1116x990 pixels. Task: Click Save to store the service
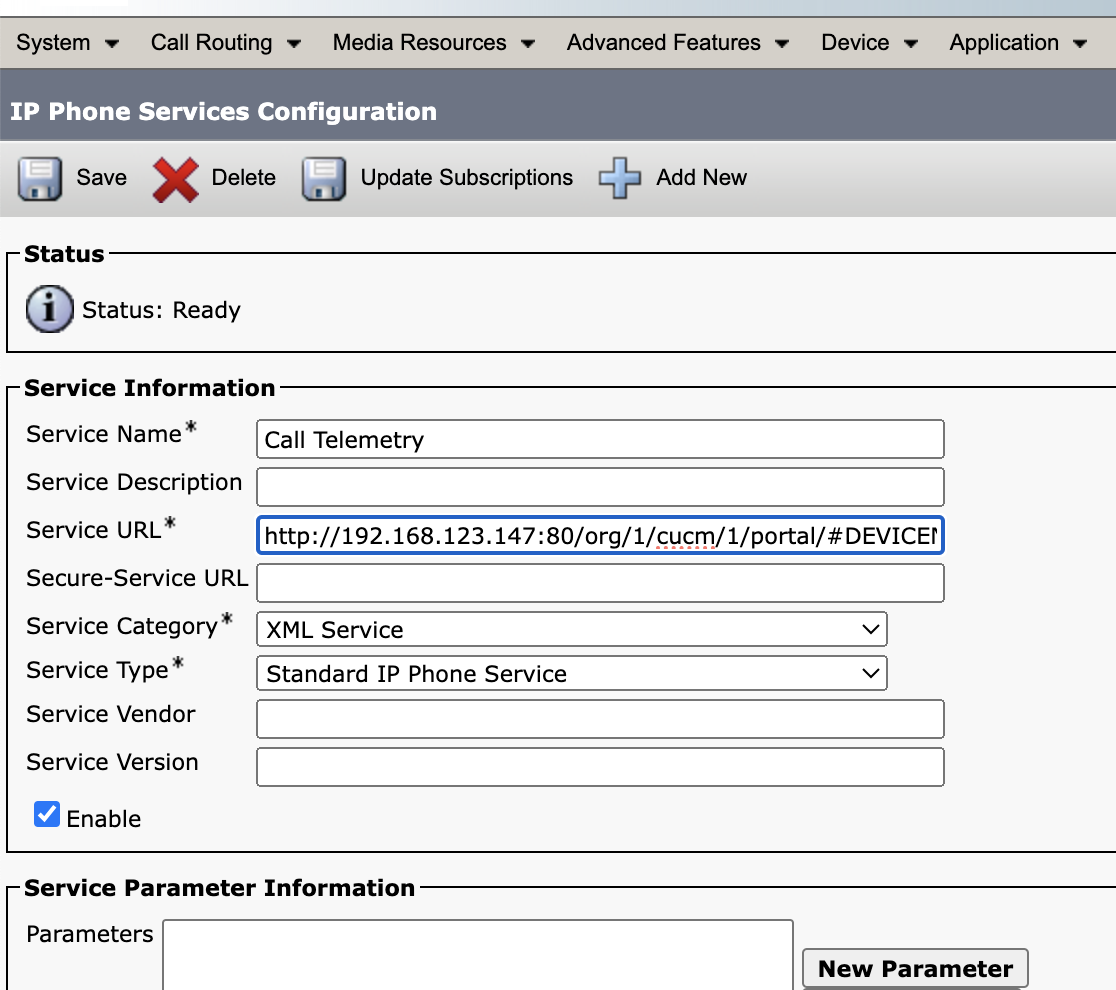(x=100, y=177)
